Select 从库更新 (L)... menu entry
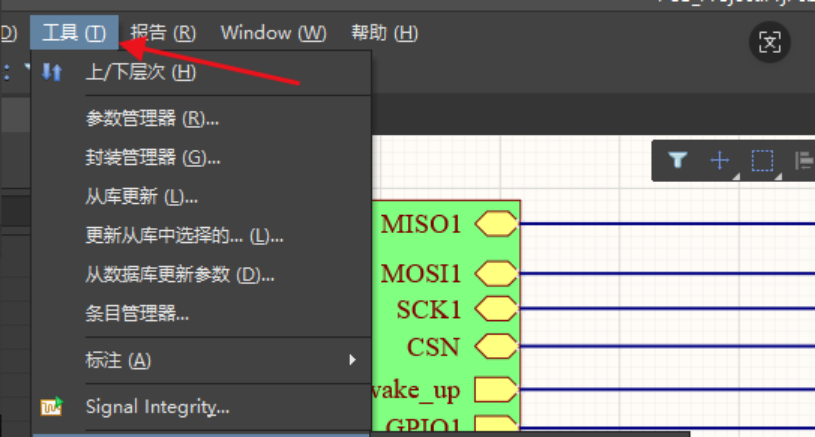Viewport: 815px width, 437px height. coord(141,197)
